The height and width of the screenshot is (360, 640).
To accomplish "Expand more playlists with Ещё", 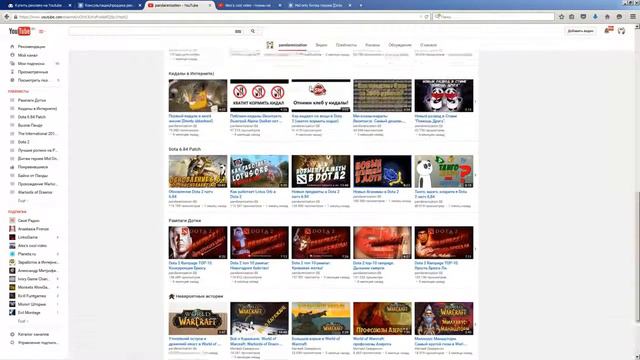I will click(22, 201).
